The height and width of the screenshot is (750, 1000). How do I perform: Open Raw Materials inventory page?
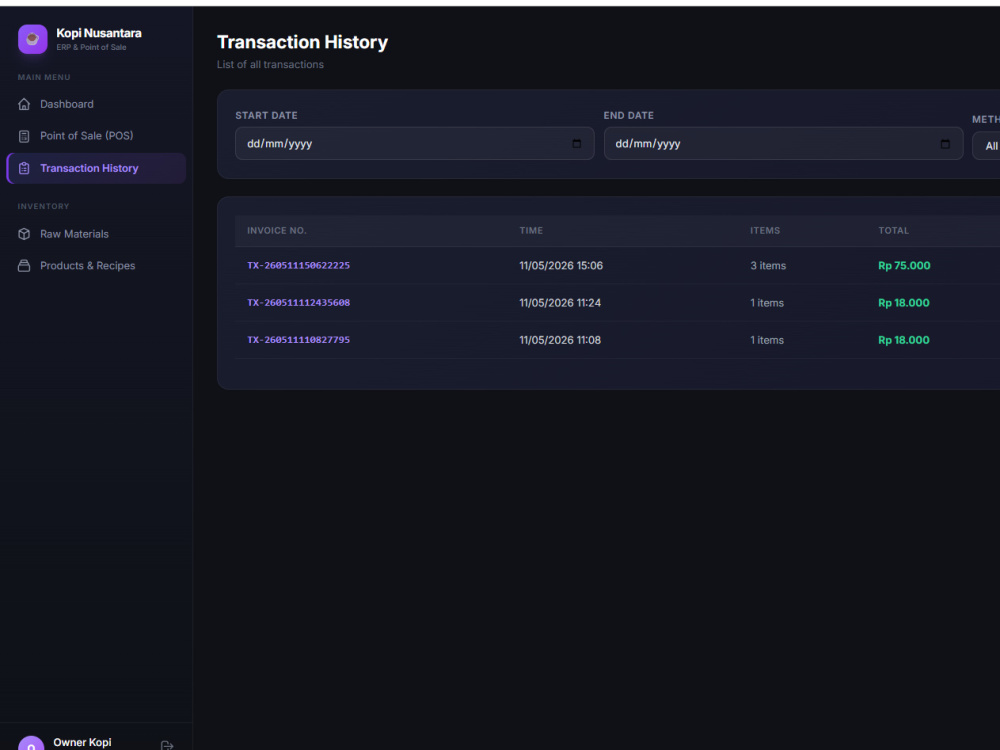[x=96, y=234]
